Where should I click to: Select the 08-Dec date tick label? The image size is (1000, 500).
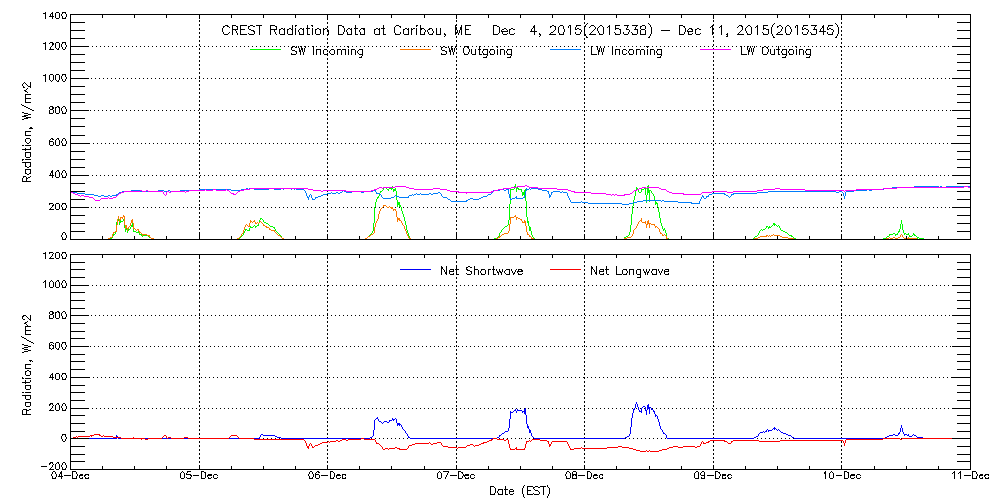585,477
